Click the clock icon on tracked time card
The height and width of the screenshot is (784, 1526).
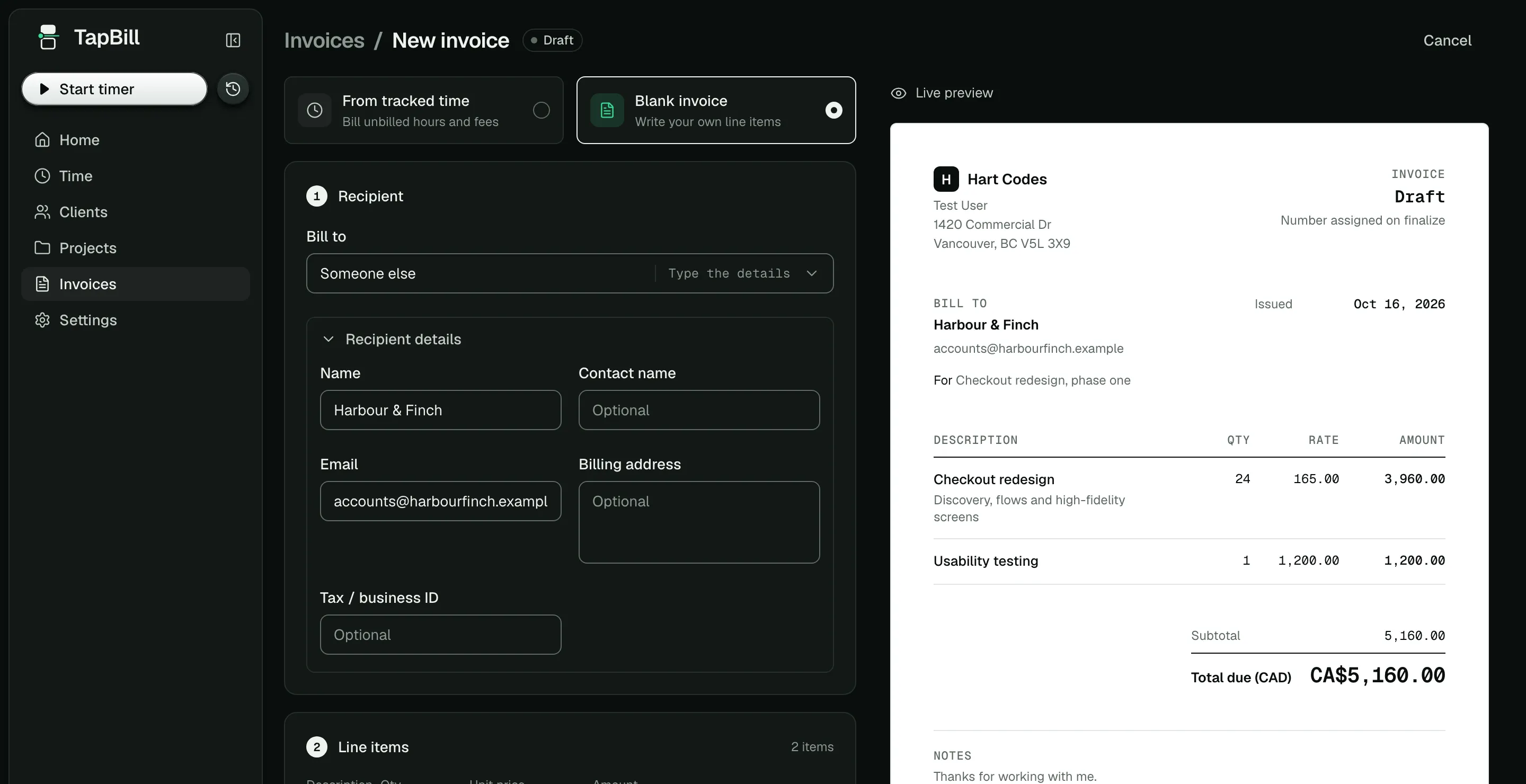(315, 110)
